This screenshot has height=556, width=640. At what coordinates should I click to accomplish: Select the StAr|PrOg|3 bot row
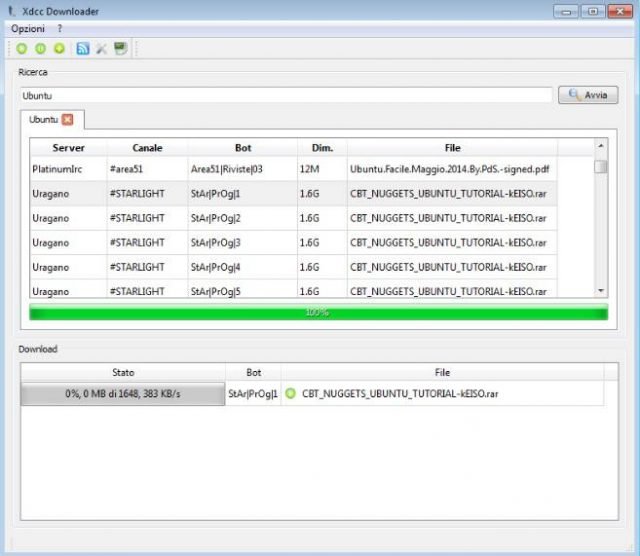click(243, 242)
